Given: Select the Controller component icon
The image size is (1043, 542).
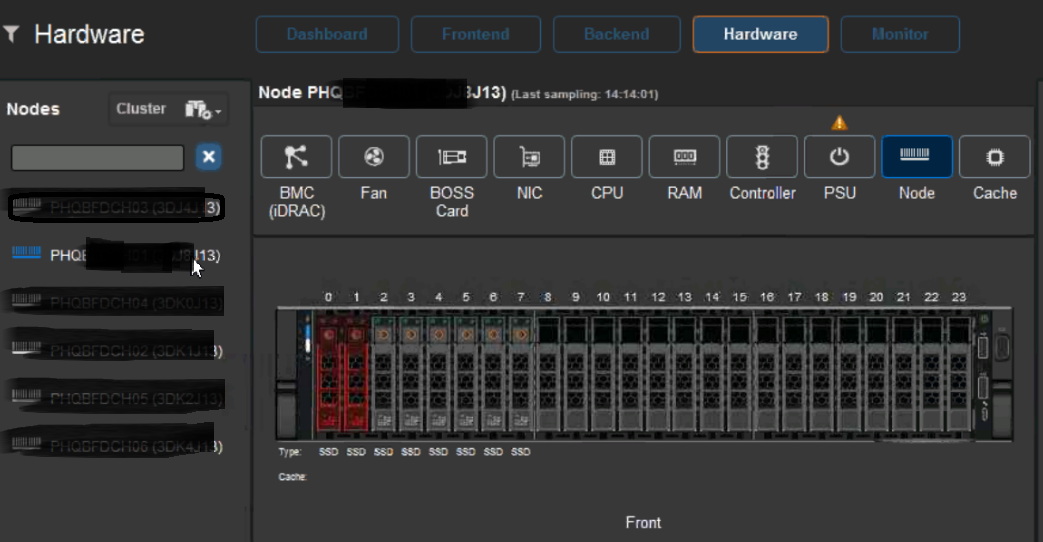Looking at the screenshot, I should click(x=762, y=157).
